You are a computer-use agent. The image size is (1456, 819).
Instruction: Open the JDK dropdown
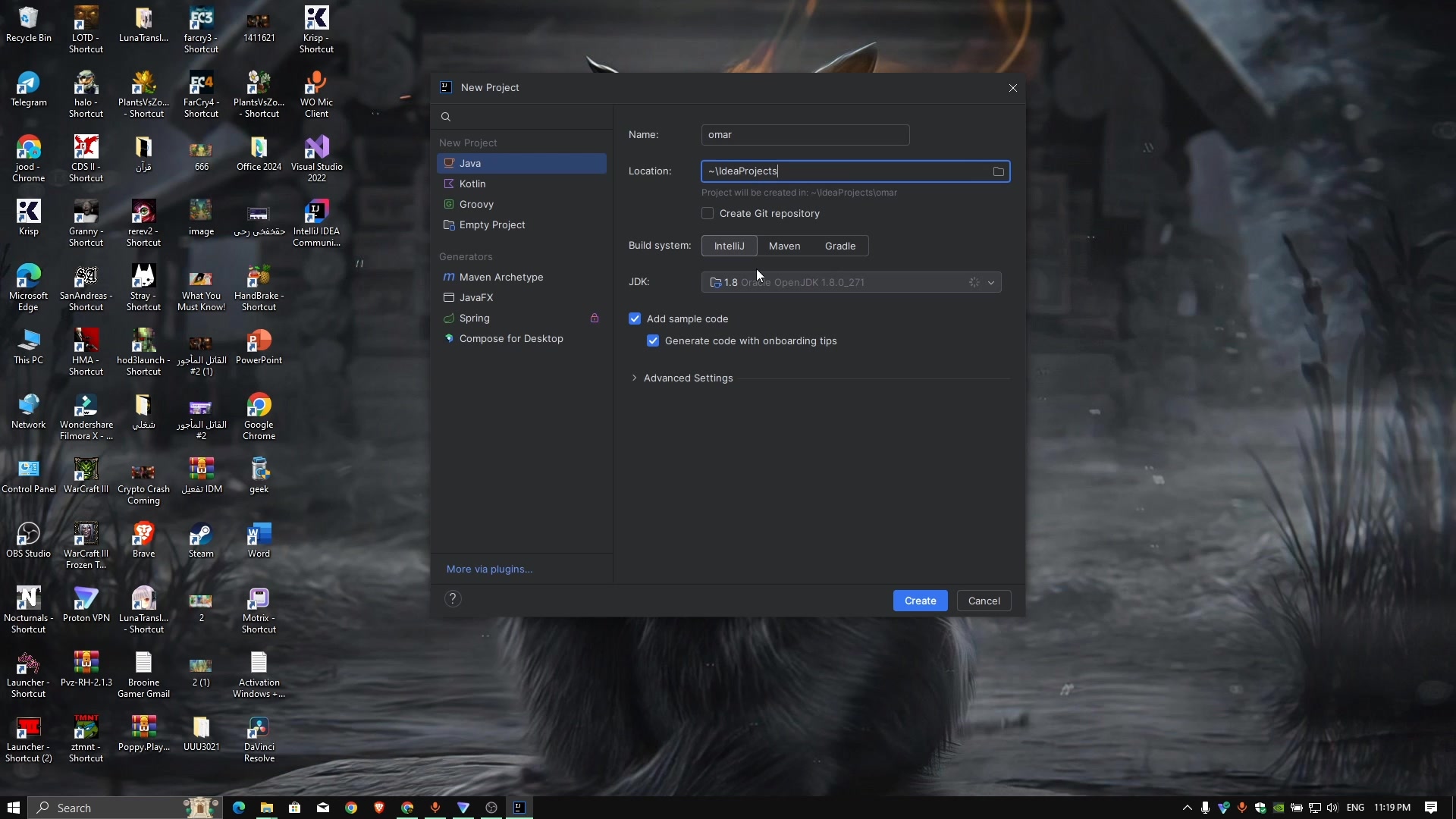click(851, 282)
